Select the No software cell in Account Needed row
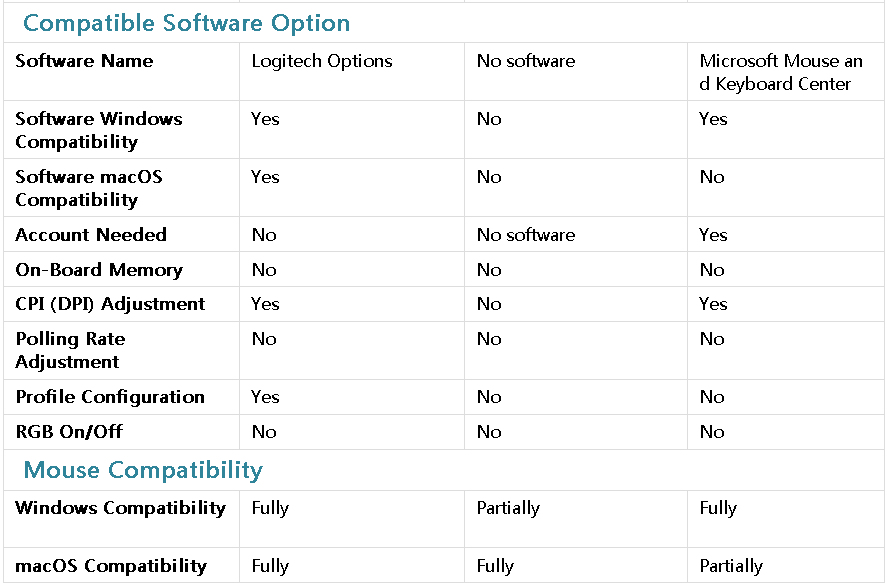This screenshot has height=585, width=887. coord(526,235)
